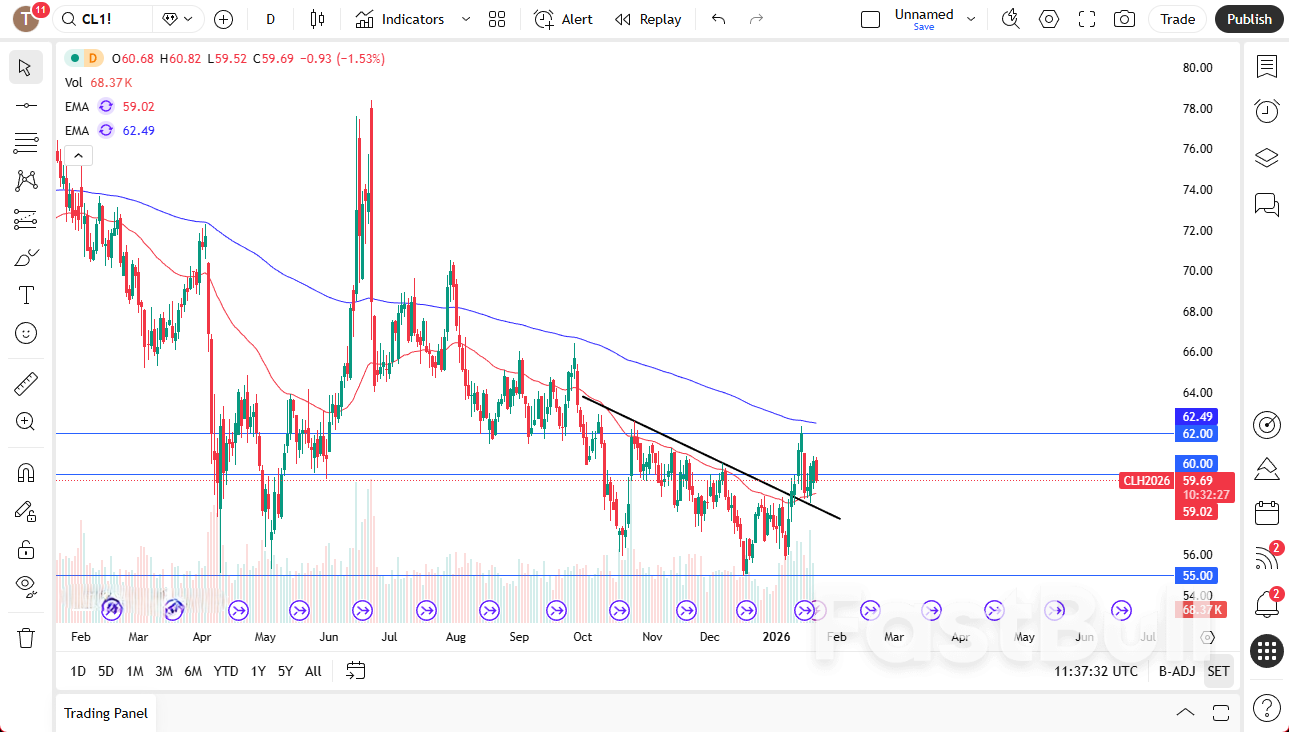Click the Zoom In magnifier tool
This screenshot has height=732, width=1289.
point(26,421)
